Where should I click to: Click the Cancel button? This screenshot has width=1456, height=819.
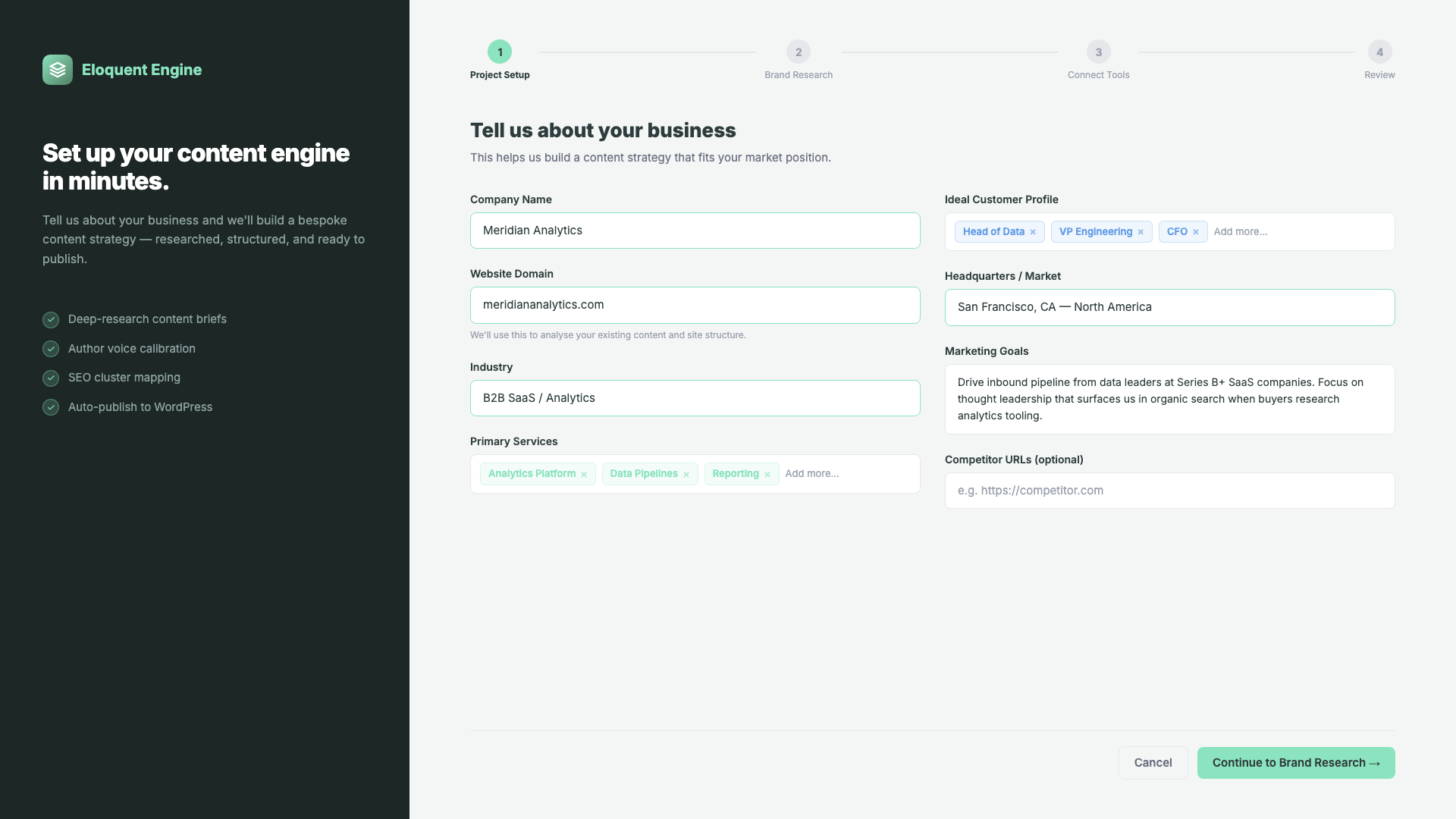(1153, 763)
